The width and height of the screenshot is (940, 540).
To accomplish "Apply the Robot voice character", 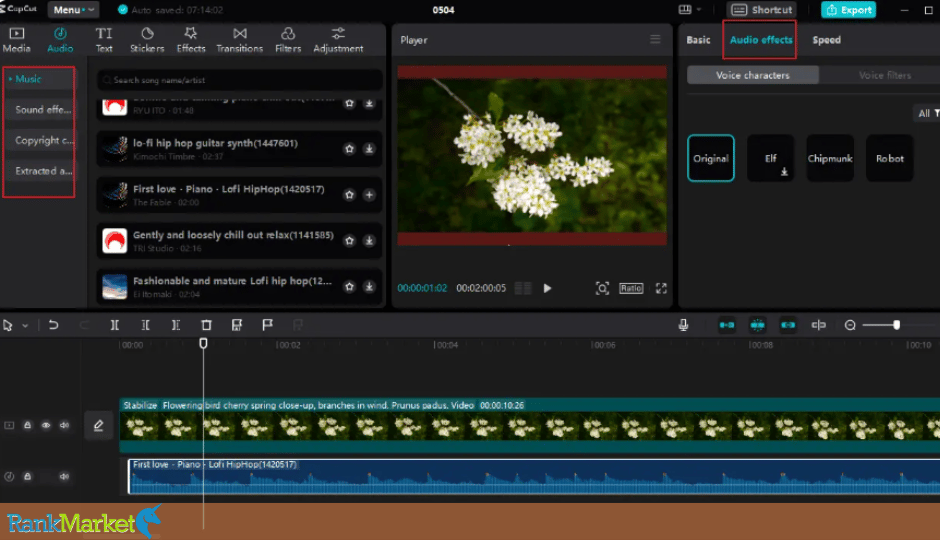I will click(890, 158).
